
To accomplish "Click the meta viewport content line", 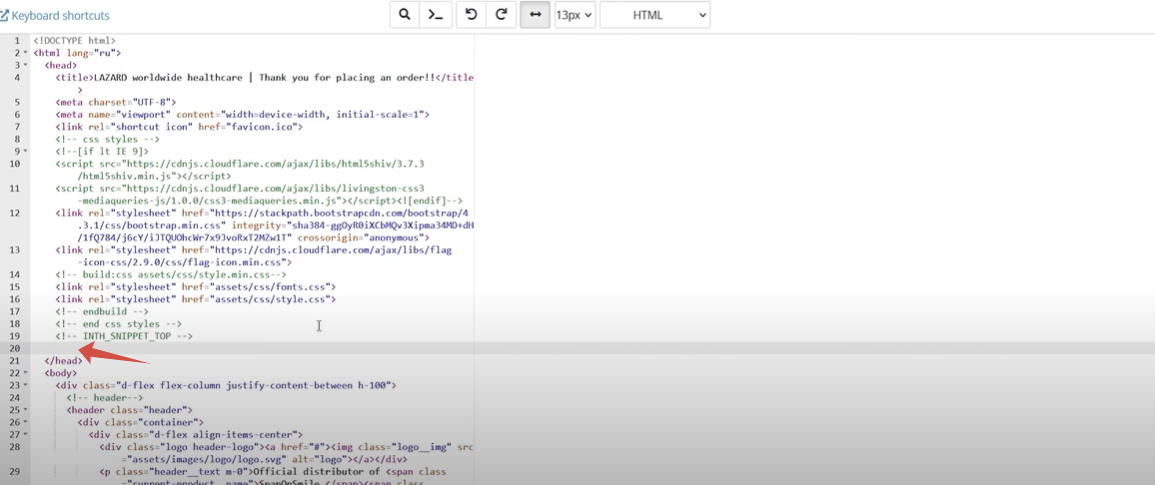I will tap(242, 115).
